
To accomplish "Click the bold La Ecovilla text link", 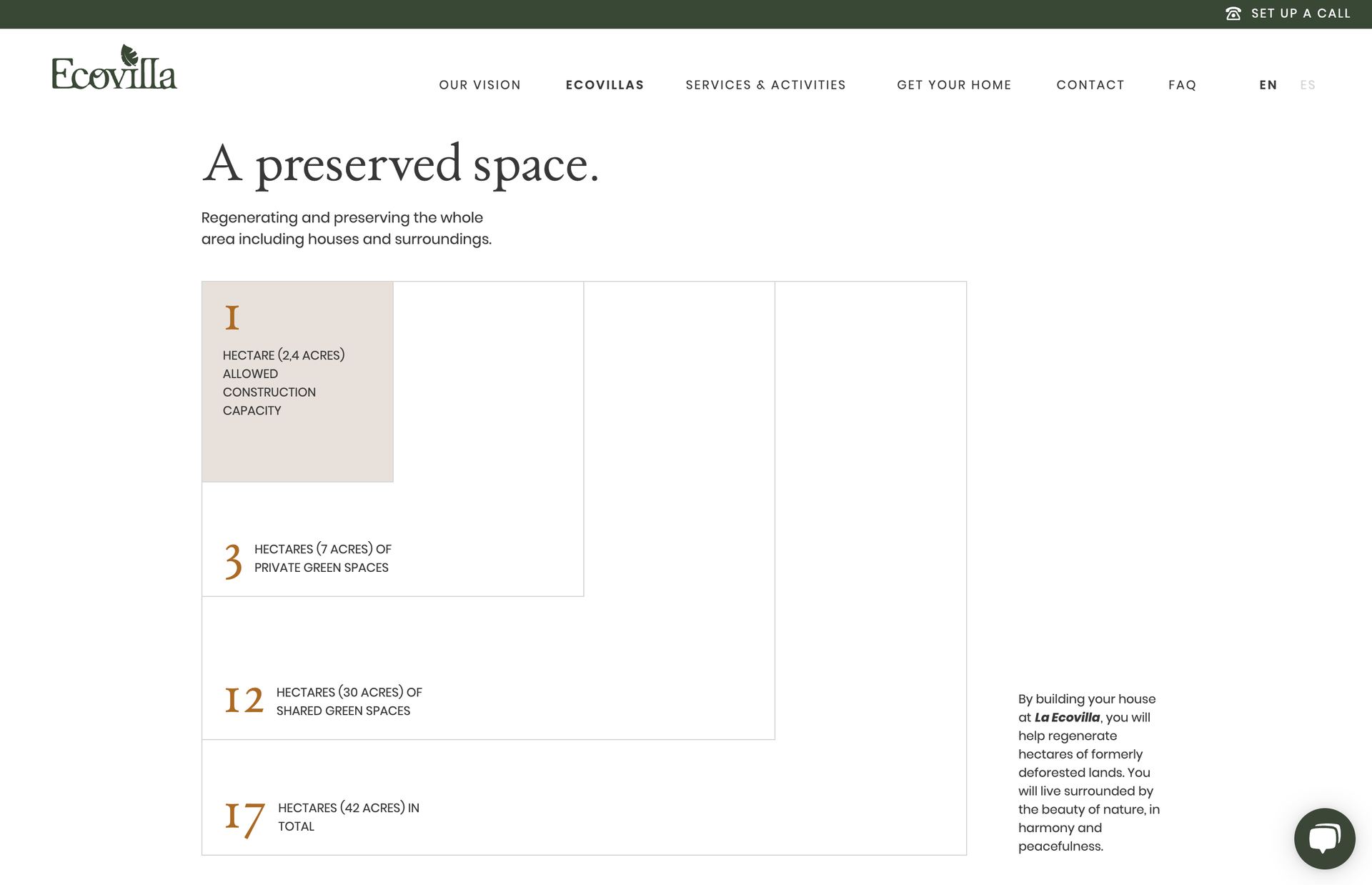I will point(1068,717).
